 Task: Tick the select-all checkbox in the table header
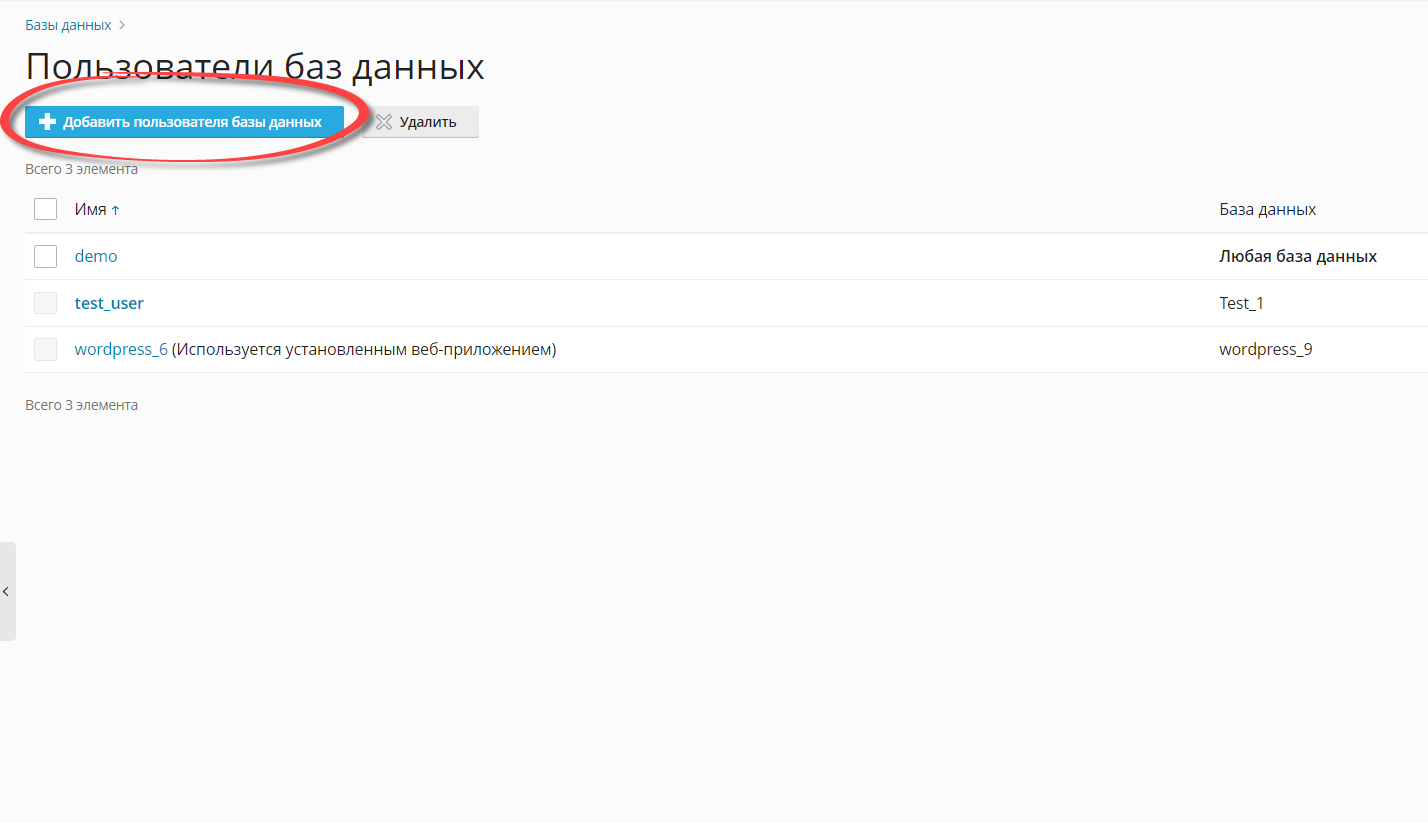point(45,209)
